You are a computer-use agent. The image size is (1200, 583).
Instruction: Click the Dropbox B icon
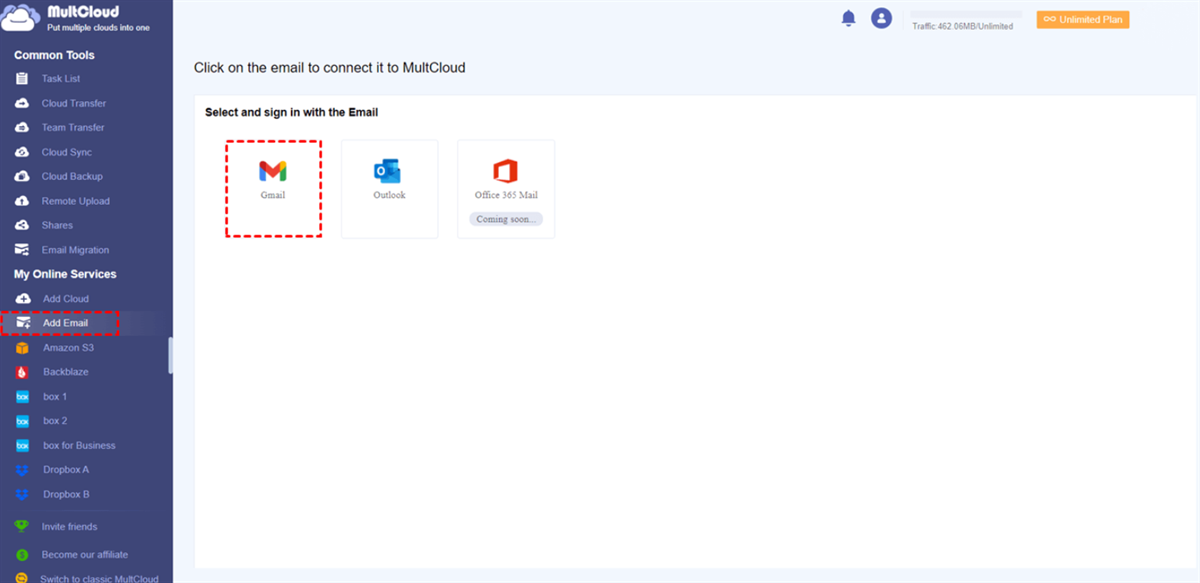click(x=23, y=495)
